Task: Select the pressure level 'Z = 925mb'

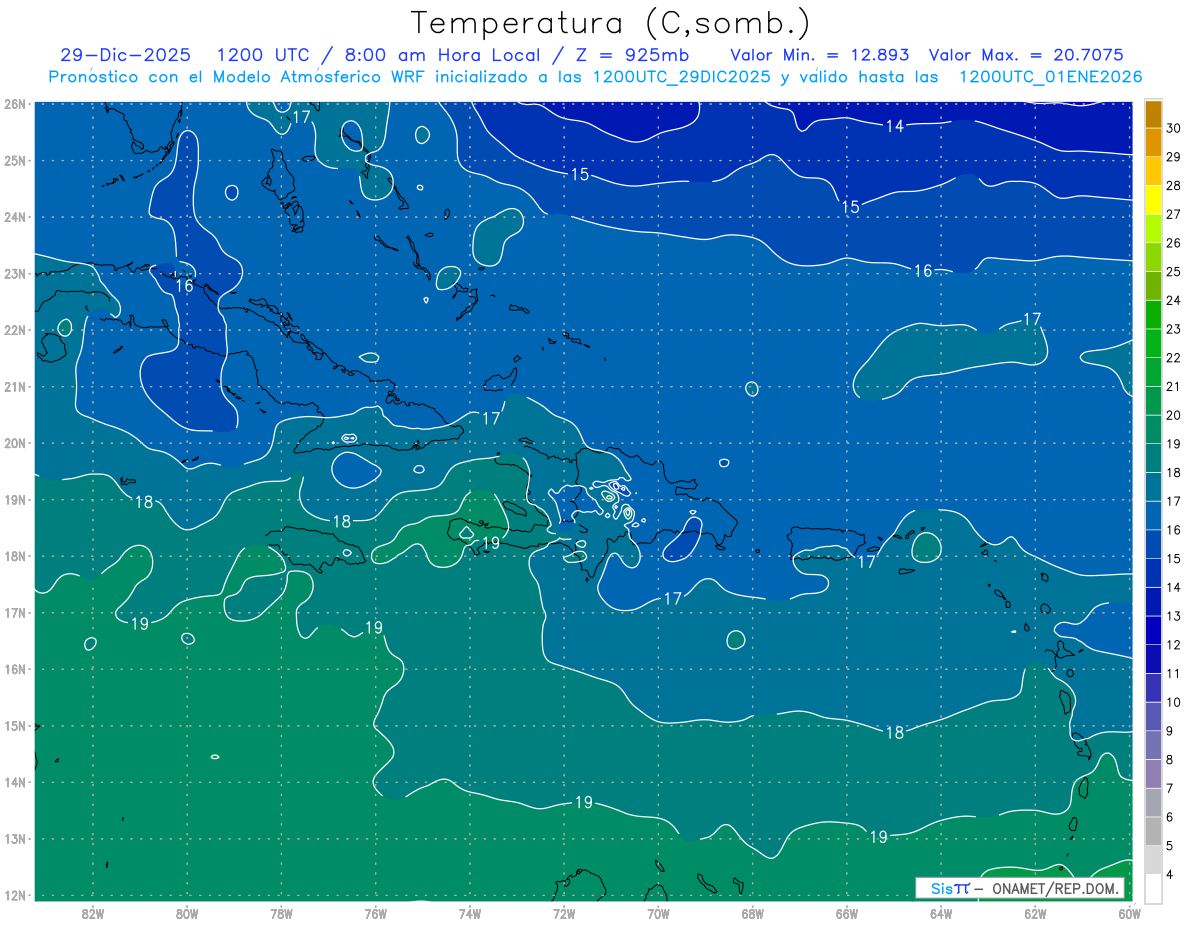Action: tap(632, 55)
